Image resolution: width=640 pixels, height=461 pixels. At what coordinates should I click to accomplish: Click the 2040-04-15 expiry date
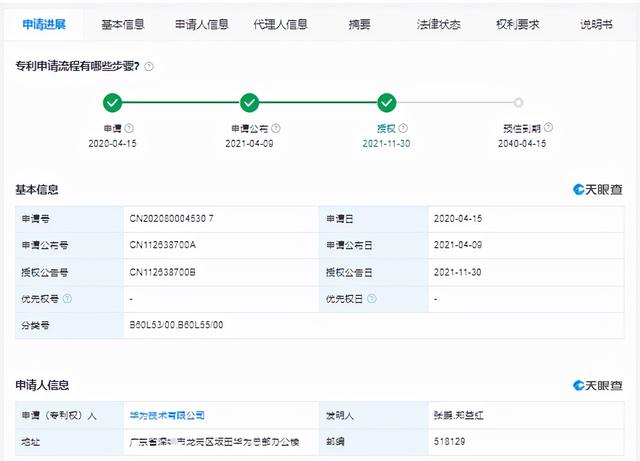(x=522, y=143)
